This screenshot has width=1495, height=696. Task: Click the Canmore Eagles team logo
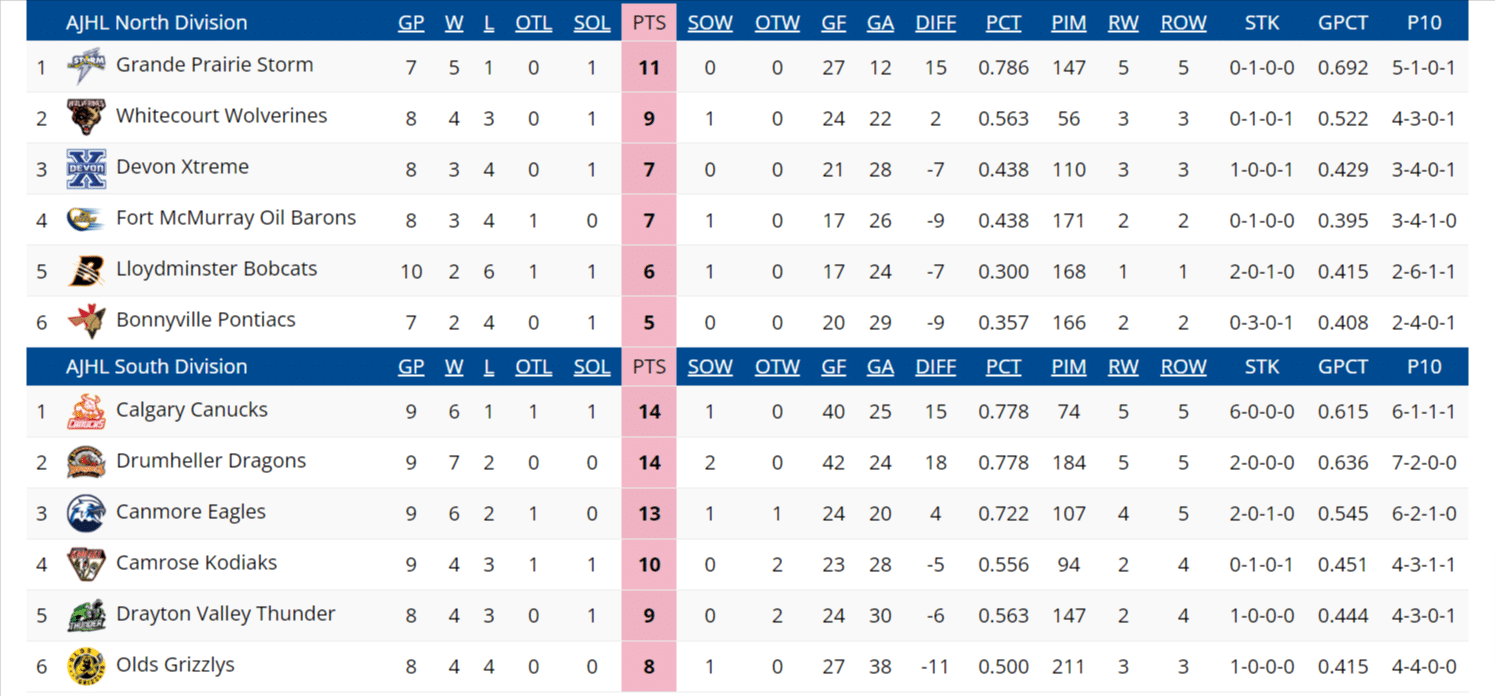(x=86, y=513)
